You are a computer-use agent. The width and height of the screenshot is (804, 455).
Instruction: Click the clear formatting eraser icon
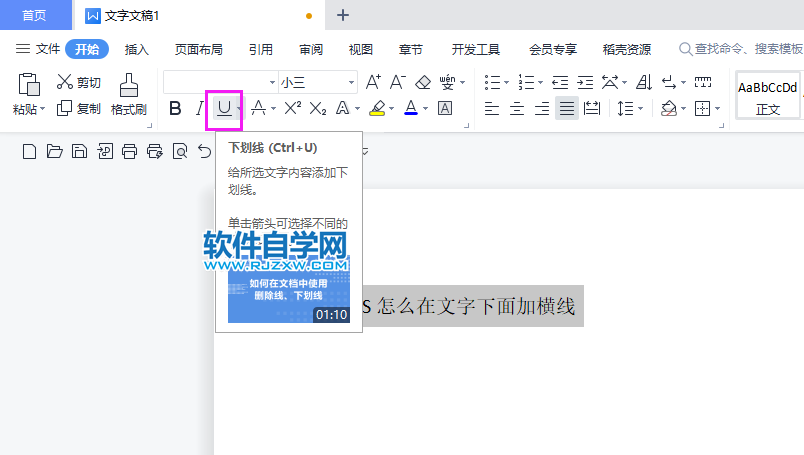[423, 82]
